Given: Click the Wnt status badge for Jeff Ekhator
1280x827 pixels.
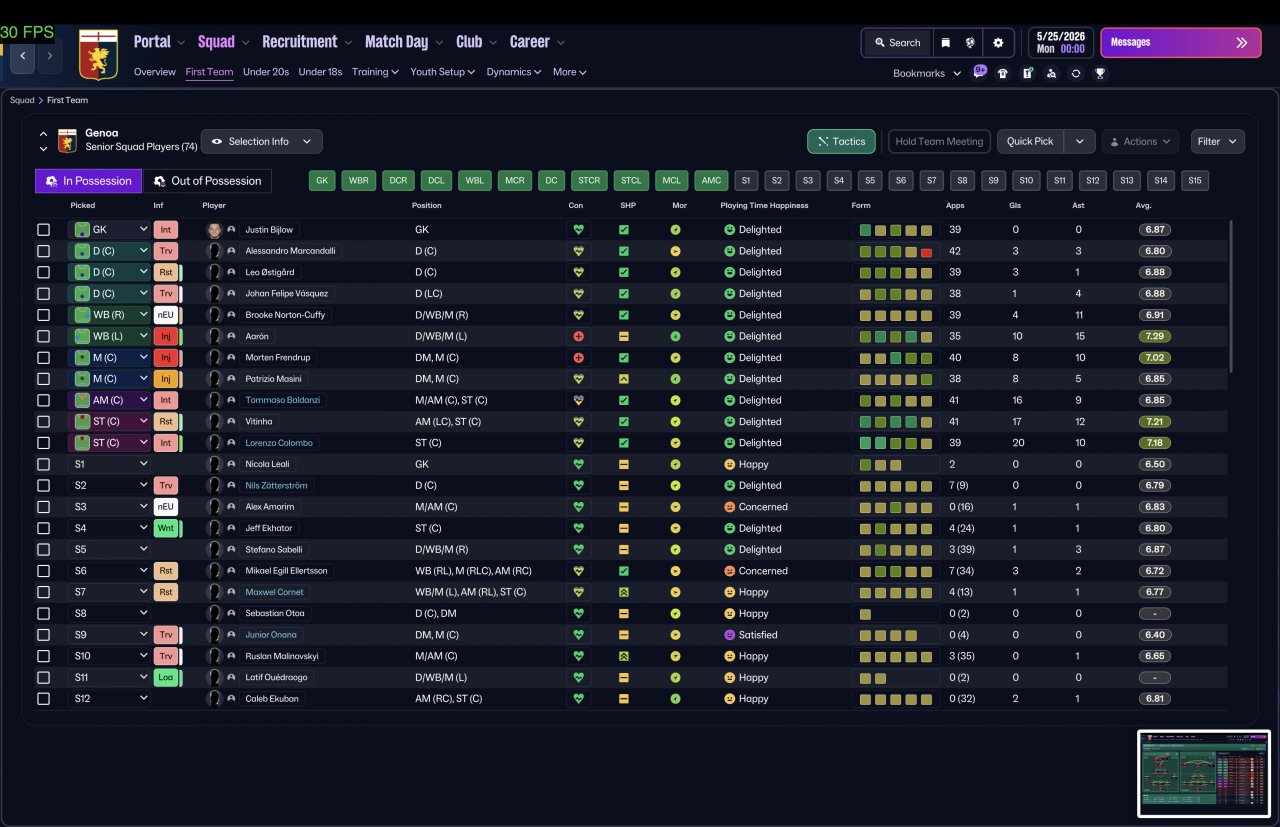Looking at the screenshot, I should coord(167,528).
